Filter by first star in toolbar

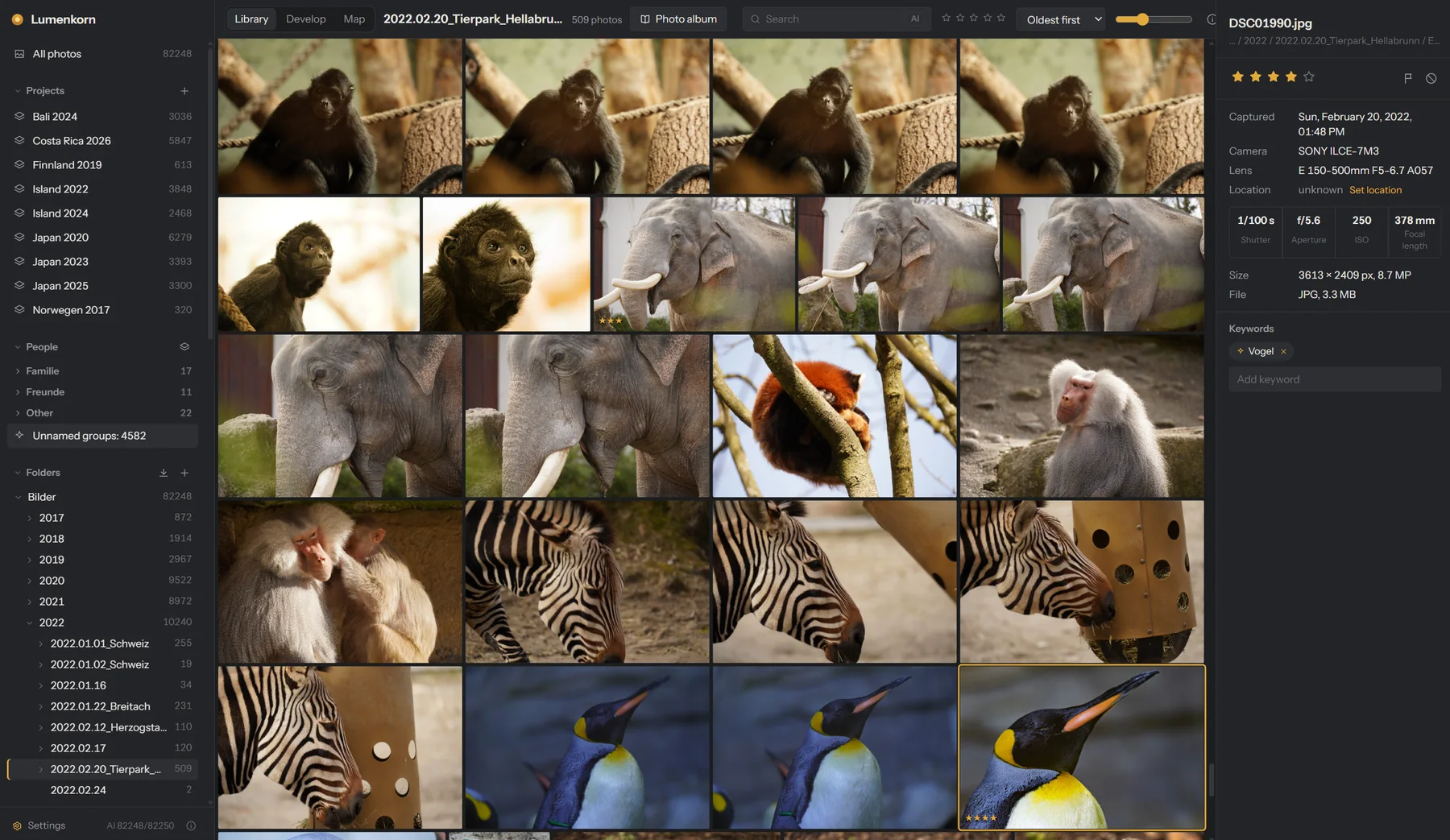[947, 18]
